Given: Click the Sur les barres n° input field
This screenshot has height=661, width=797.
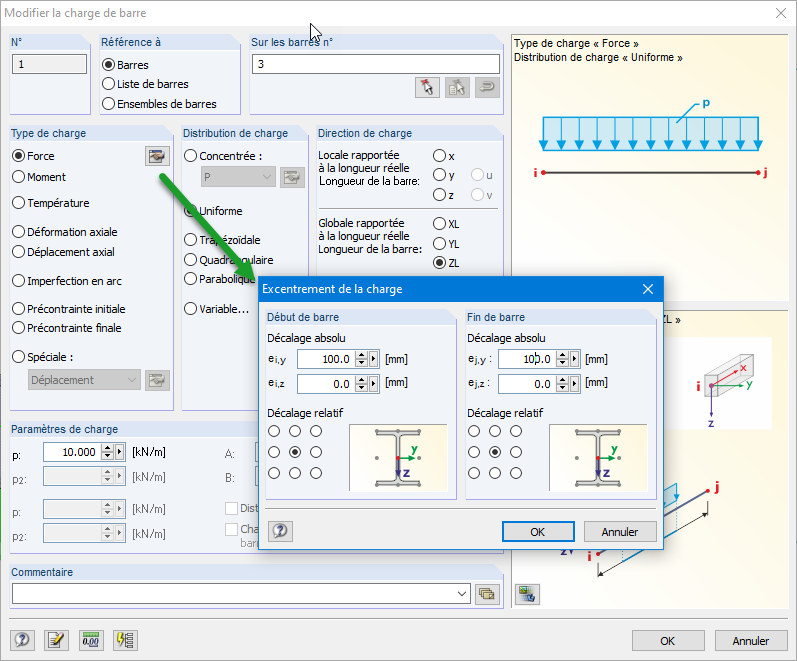Looking at the screenshot, I should tap(376, 64).
